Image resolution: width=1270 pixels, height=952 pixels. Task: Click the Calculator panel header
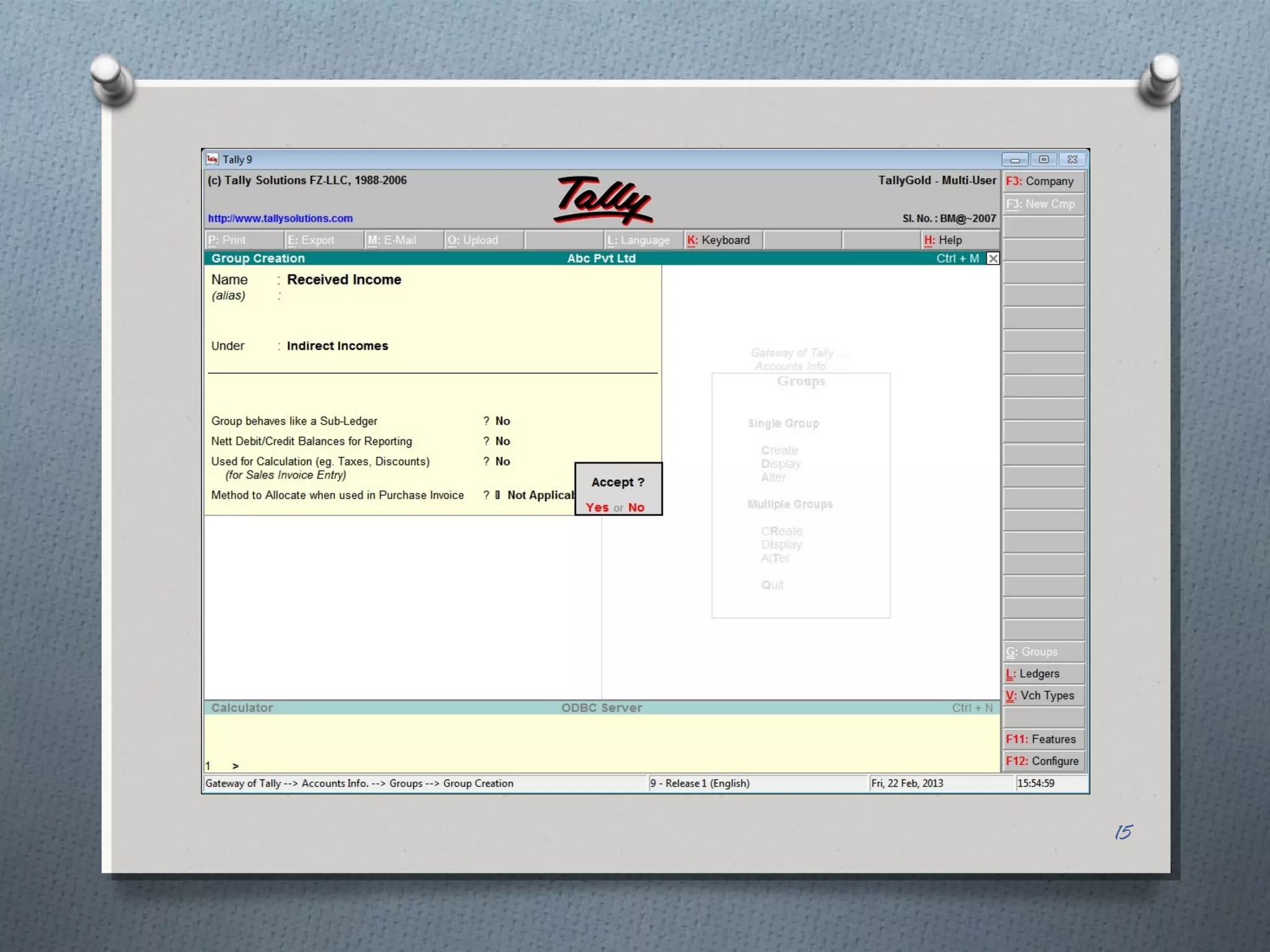(242, 708)
